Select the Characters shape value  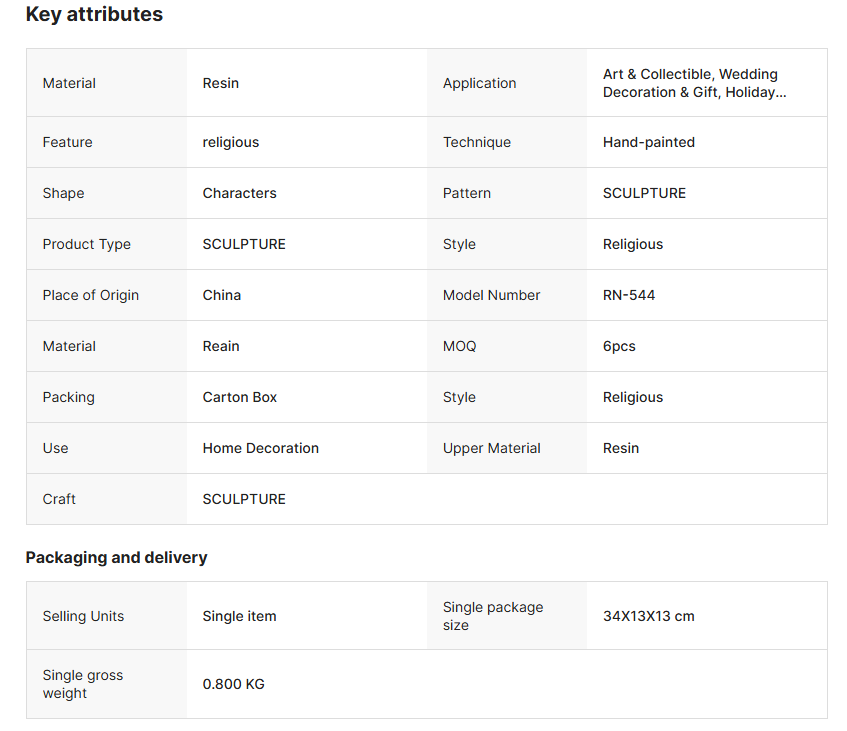tap(239, 193)
